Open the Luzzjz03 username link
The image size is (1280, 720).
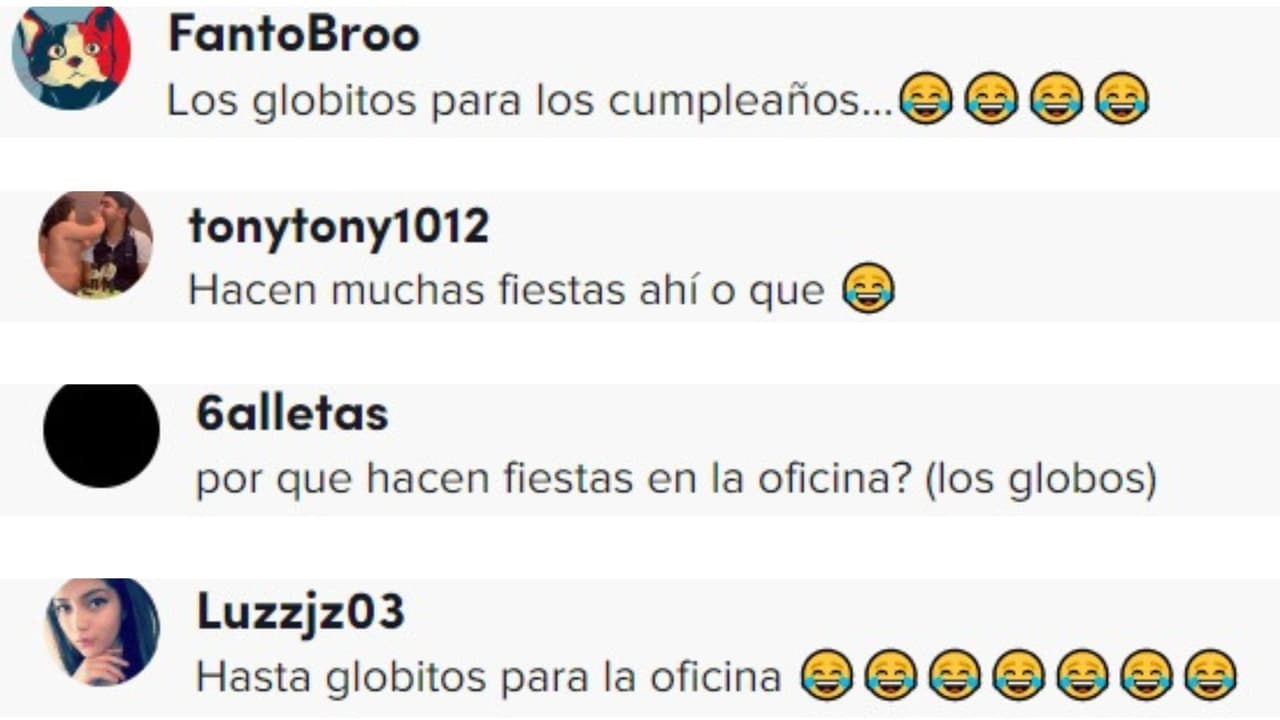coord(301,612)
